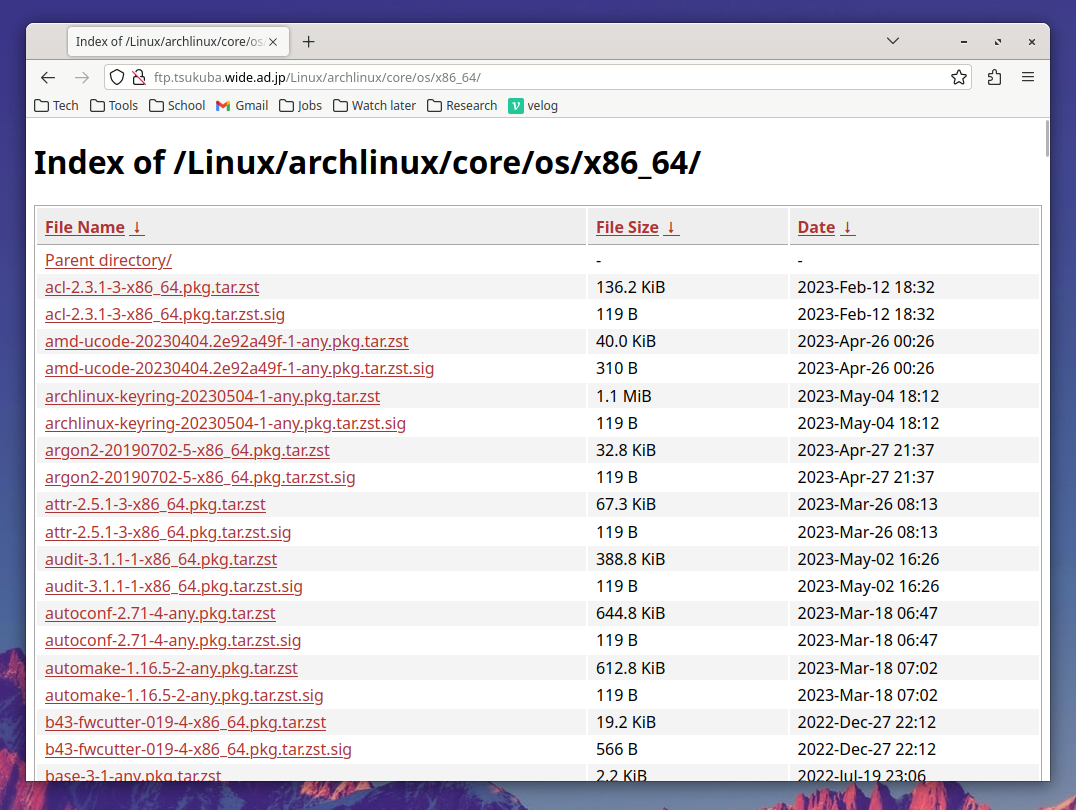Viewport: 1076px width, 810px height.
Task: Click the browser forward arrow
Action: pyautogui.click(x=82, y=78)
